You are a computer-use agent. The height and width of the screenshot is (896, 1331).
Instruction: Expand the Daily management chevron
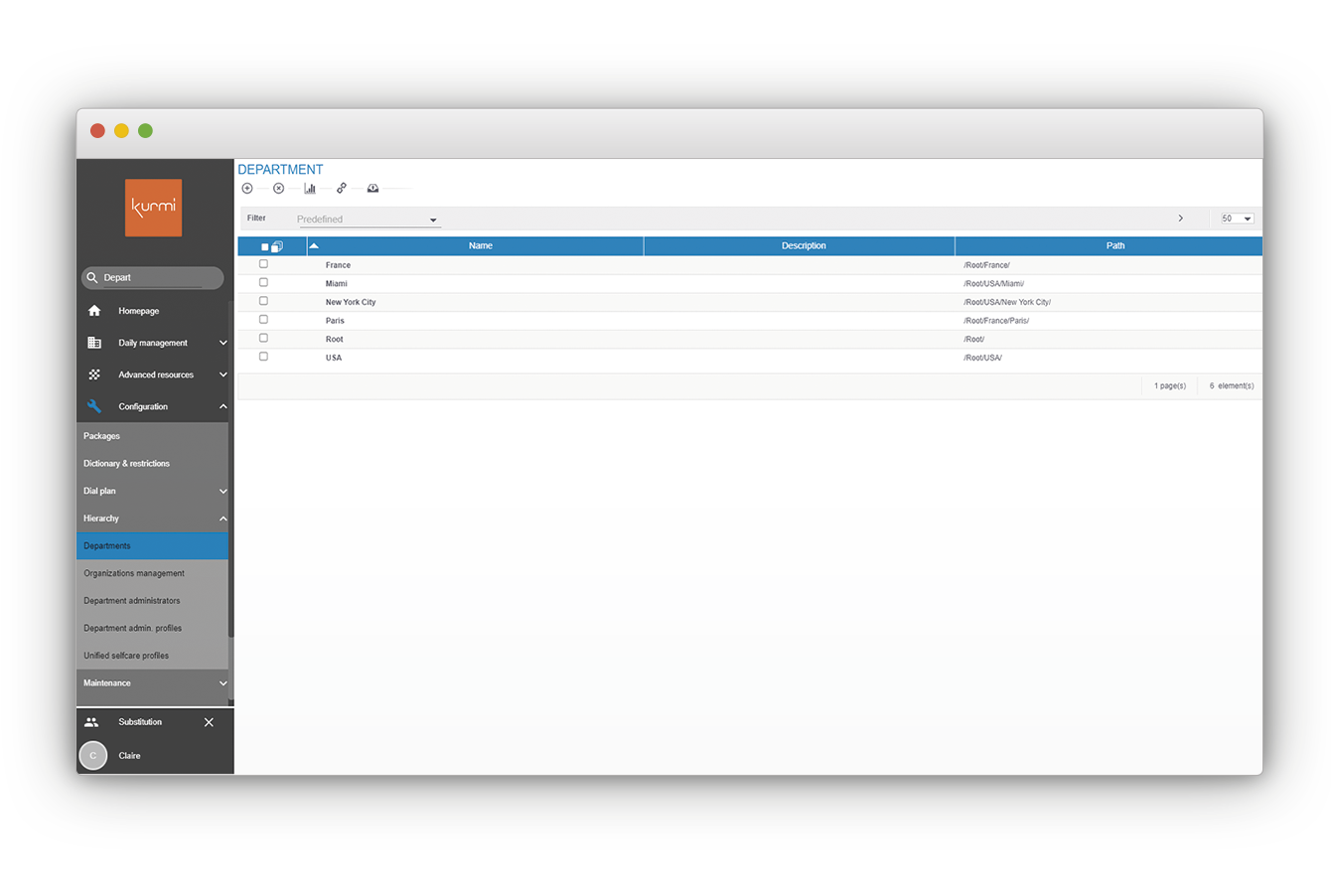coord(222,343)
